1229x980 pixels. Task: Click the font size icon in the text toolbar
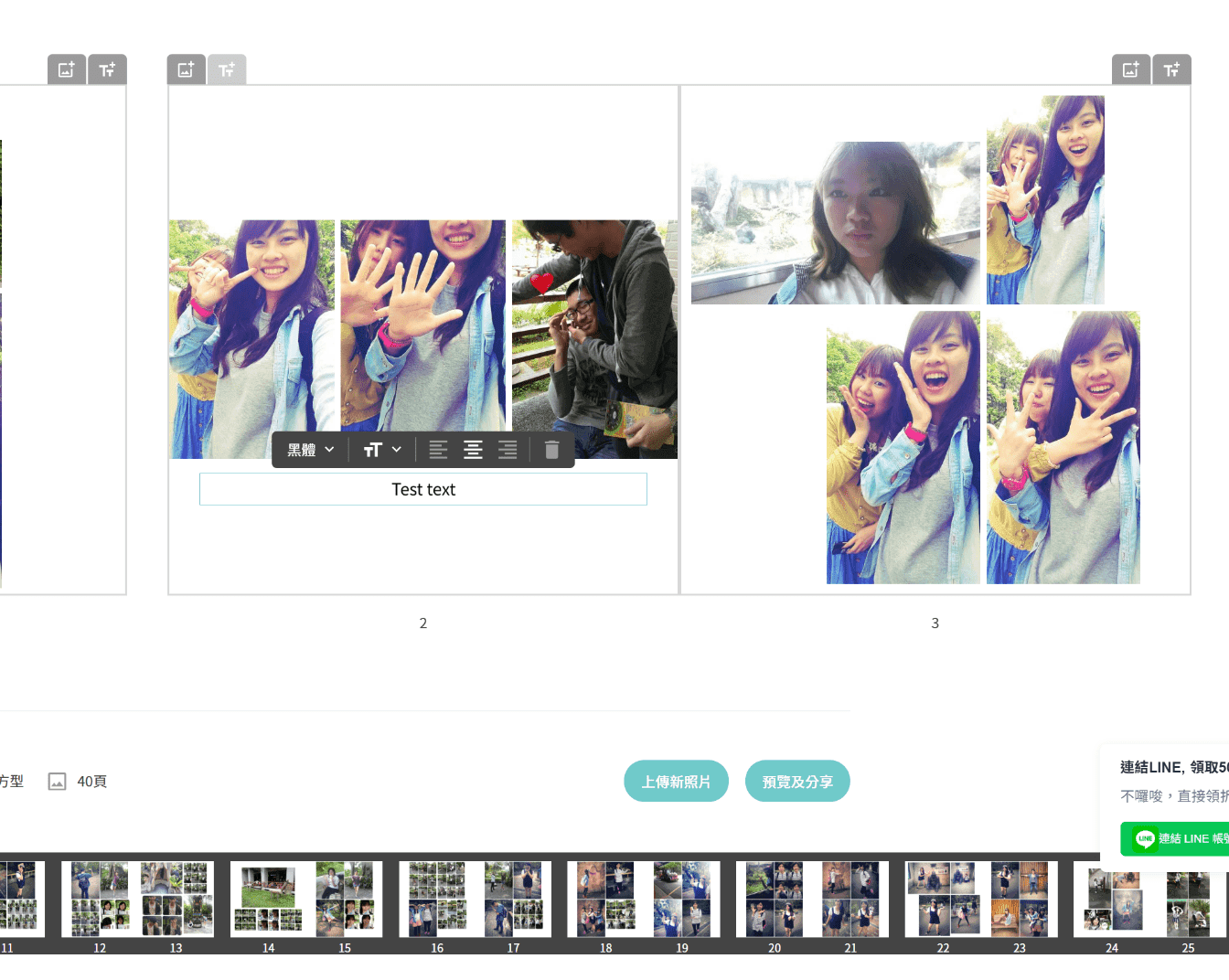click(x=374, y=449)
